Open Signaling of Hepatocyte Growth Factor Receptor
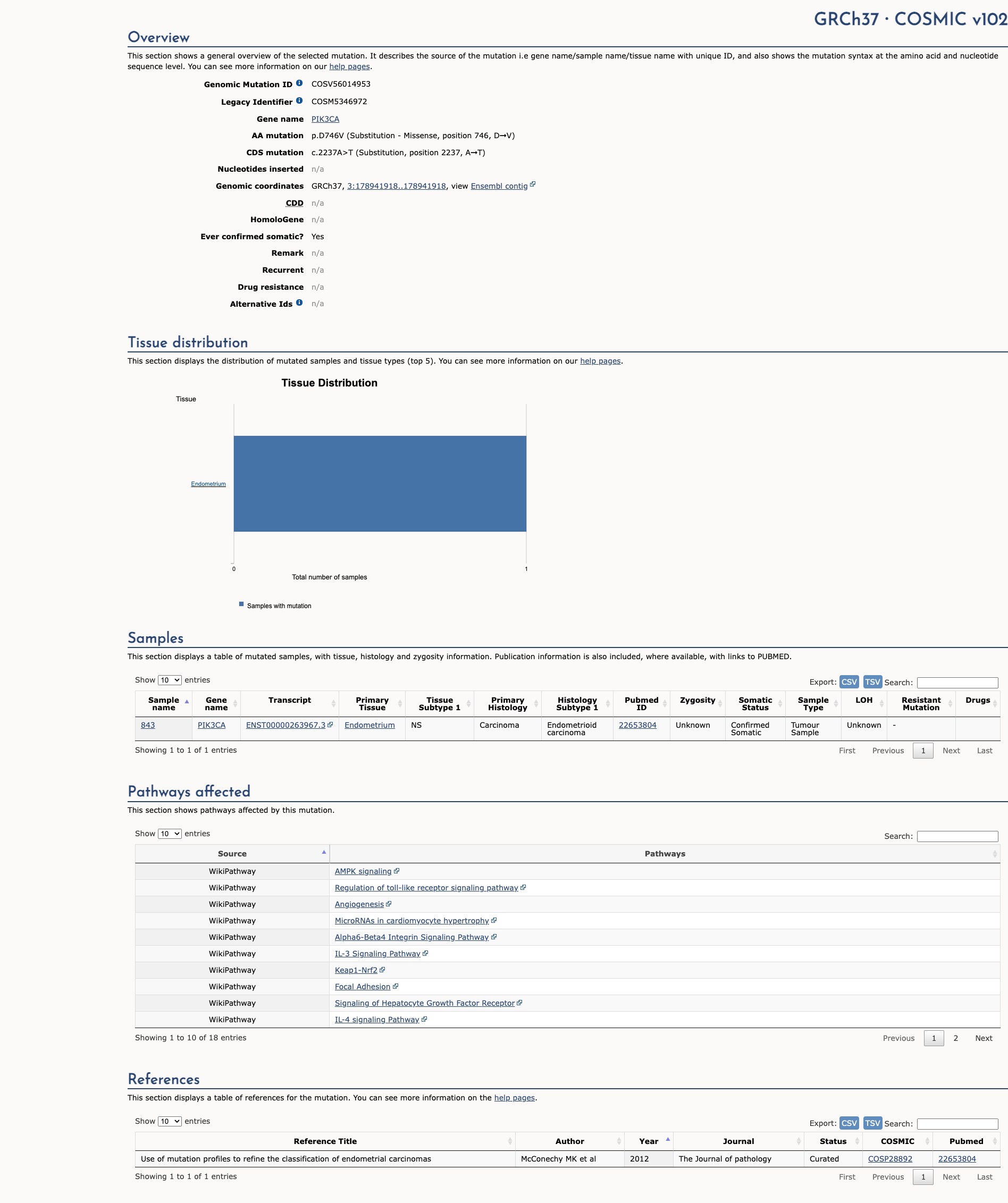Image resolution: width=1008 pixels, height=1203 pixels. (x=424, y=1003)
